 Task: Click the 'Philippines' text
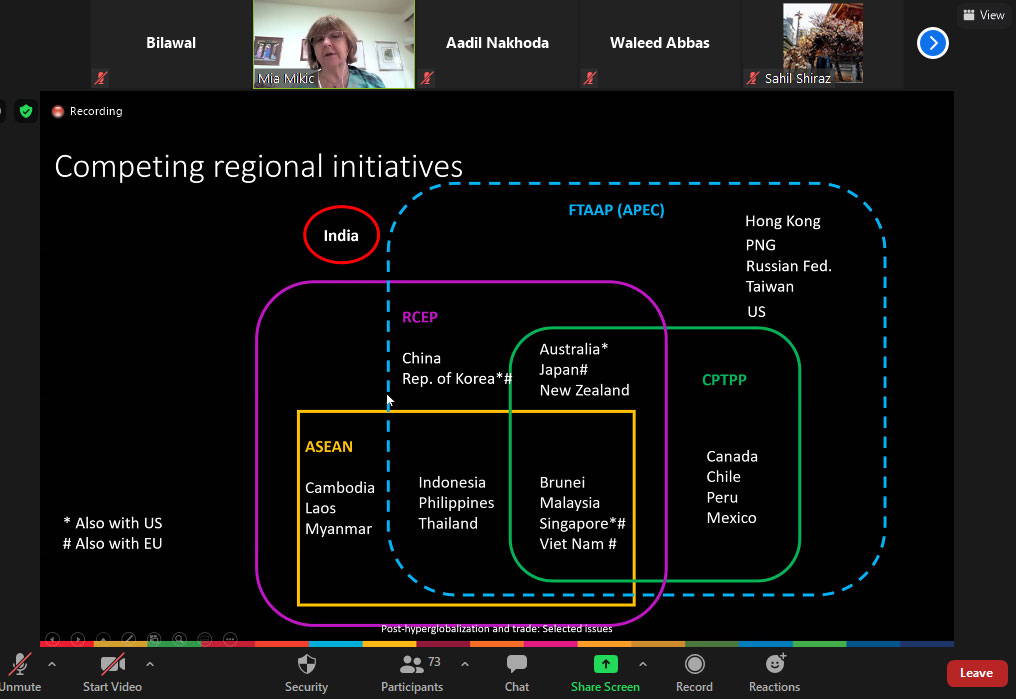[456, 503]
